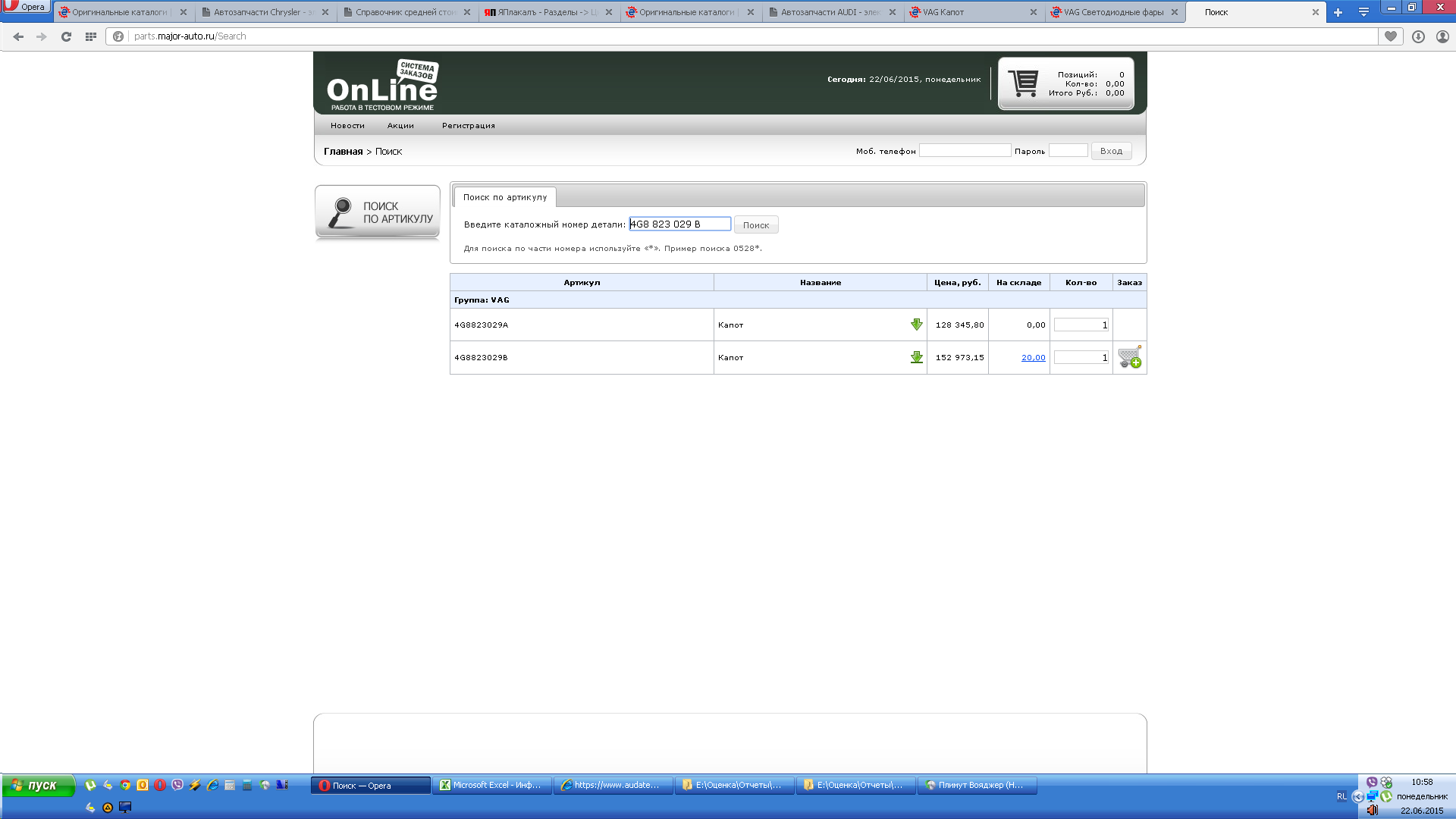Launch uTorrent from the quick launch bar
The image size is (1456, 819).
coord(90,786)
